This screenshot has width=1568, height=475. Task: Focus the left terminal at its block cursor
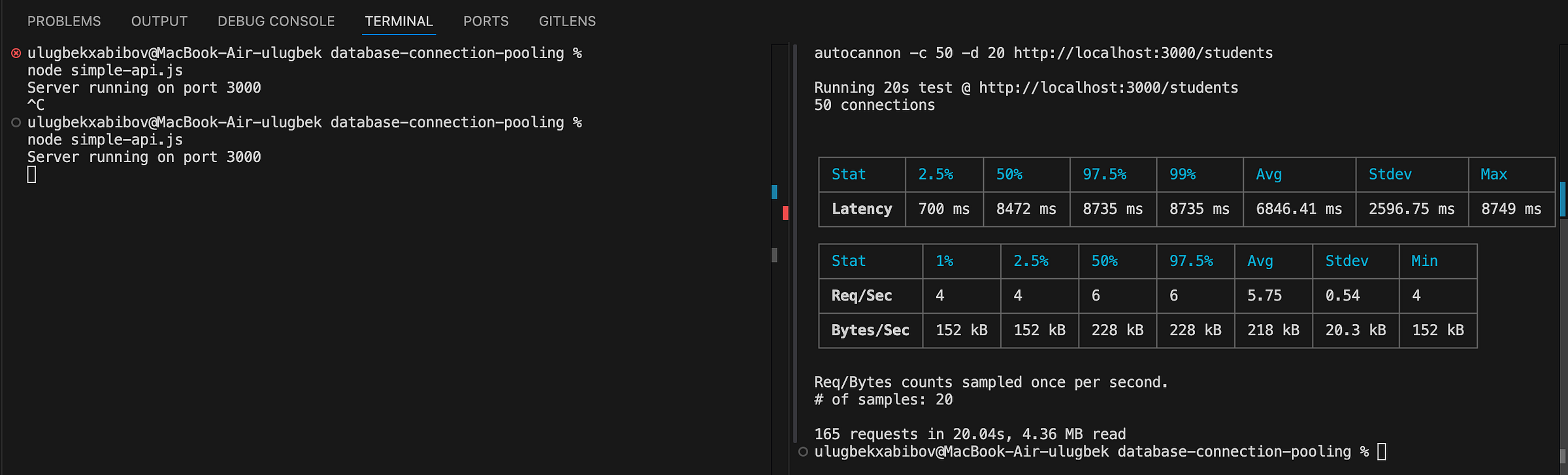[x=31, y=174]
